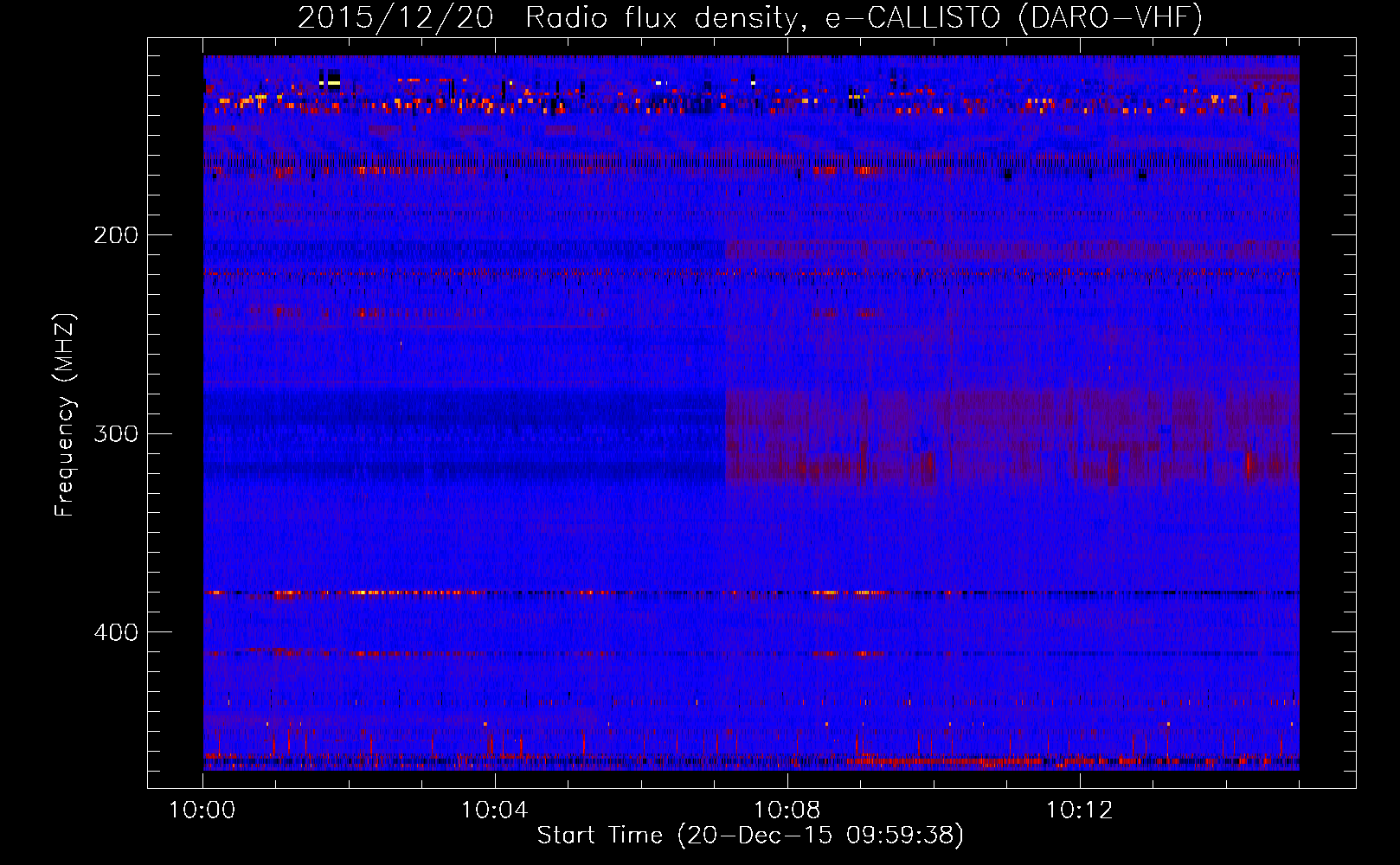Select the 10:12 time tick label
The image size is (1400, 865).
pyautogui.click(x=1080, y=811)
